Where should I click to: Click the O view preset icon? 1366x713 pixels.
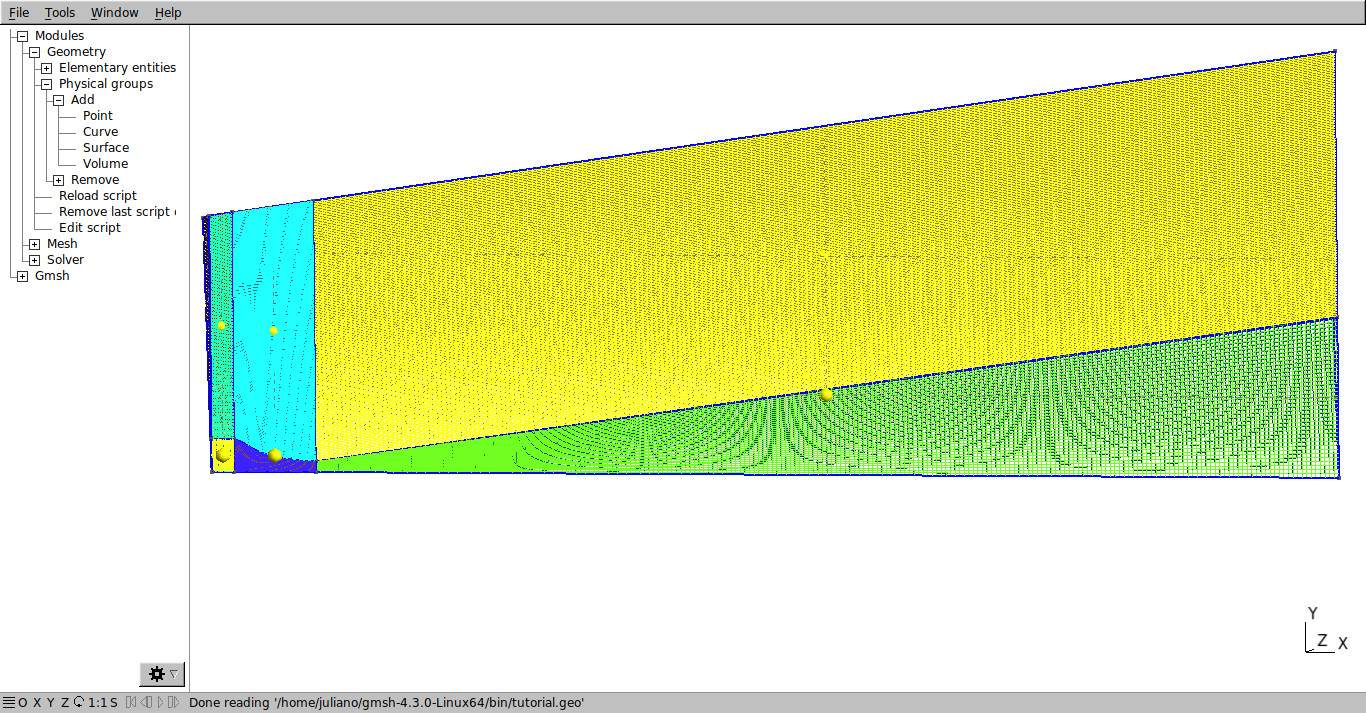(23, 703)
